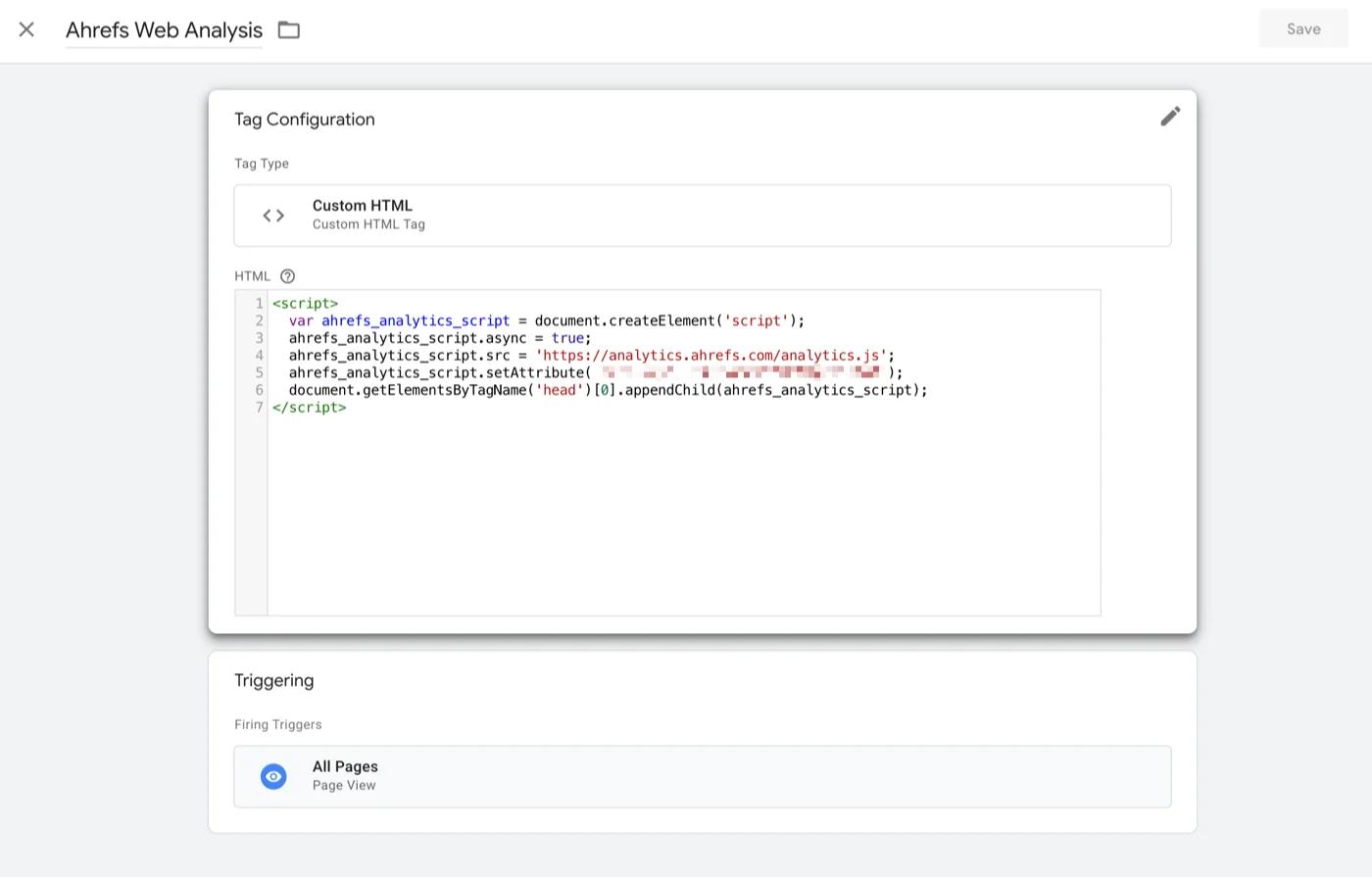Click the analytics.ahrefs.com URL string in the code

[x=710, y=356]
